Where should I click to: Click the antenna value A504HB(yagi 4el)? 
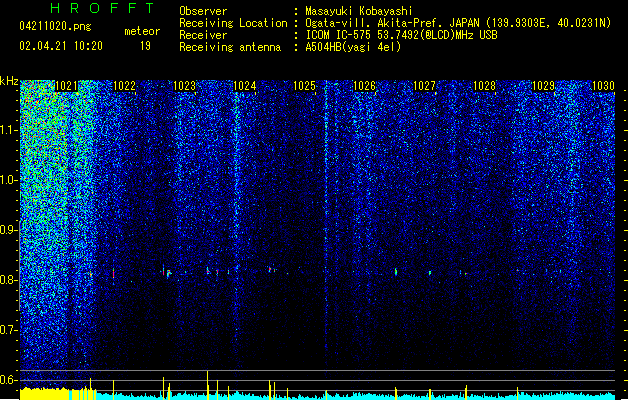[353, 47]
